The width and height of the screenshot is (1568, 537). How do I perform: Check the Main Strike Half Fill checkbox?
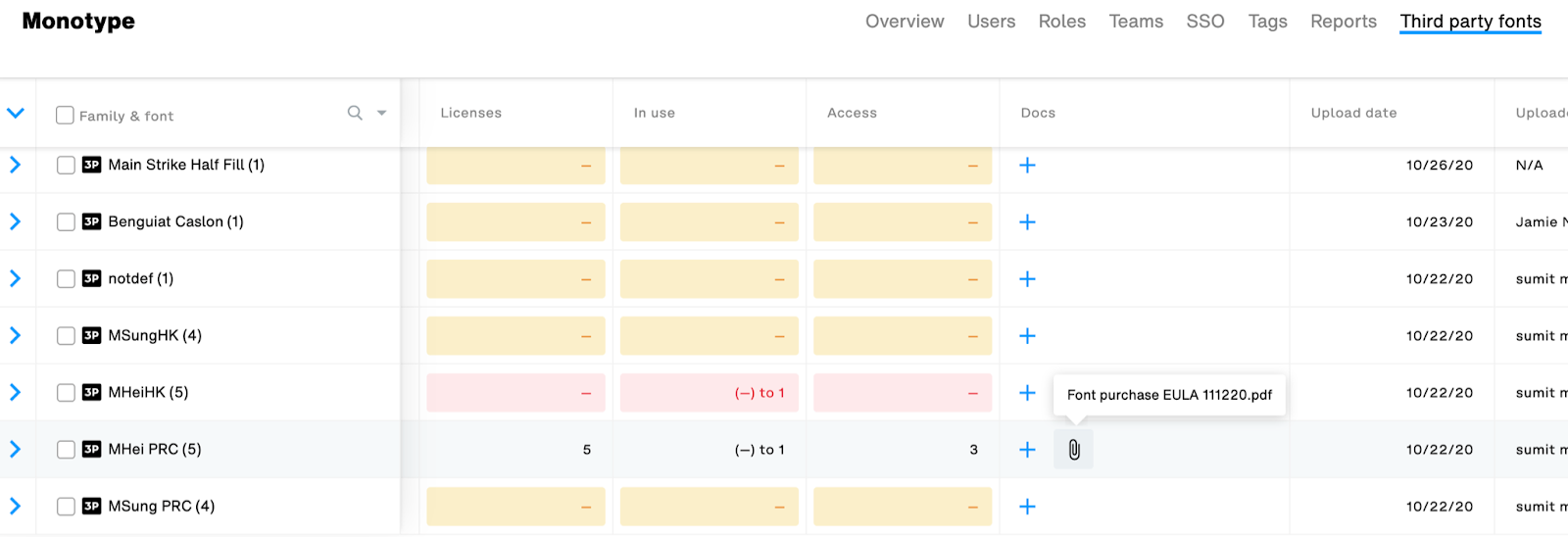(x=66, y=166)
